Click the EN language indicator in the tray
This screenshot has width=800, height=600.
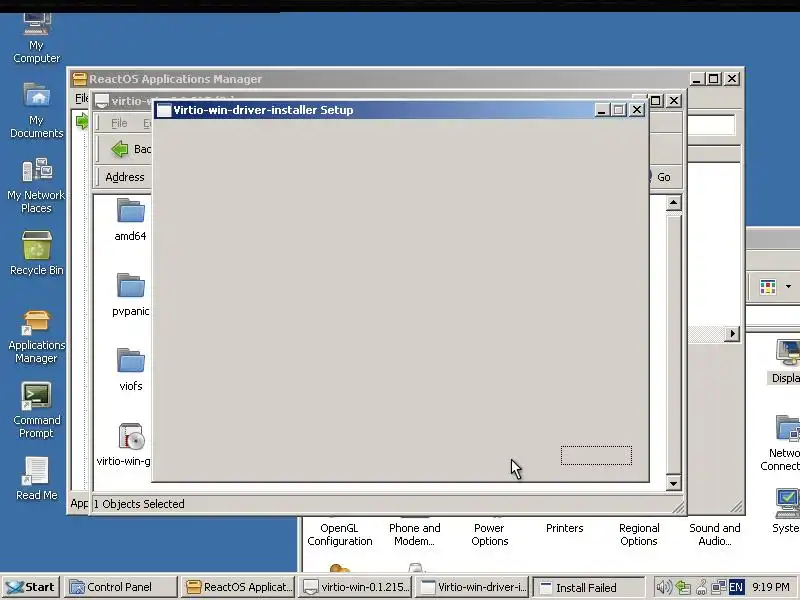pos(736,587)
